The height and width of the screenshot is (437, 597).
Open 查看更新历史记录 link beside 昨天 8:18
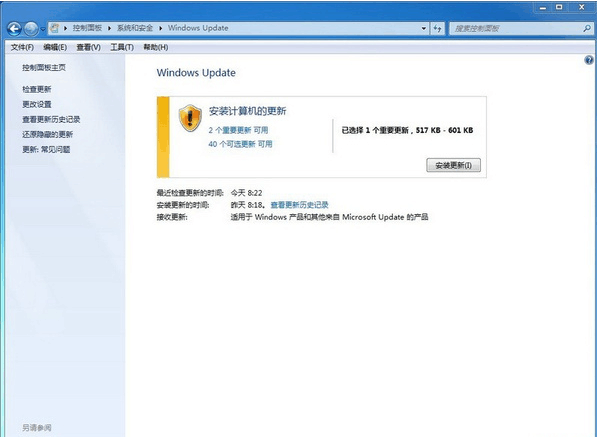[299, 205]
